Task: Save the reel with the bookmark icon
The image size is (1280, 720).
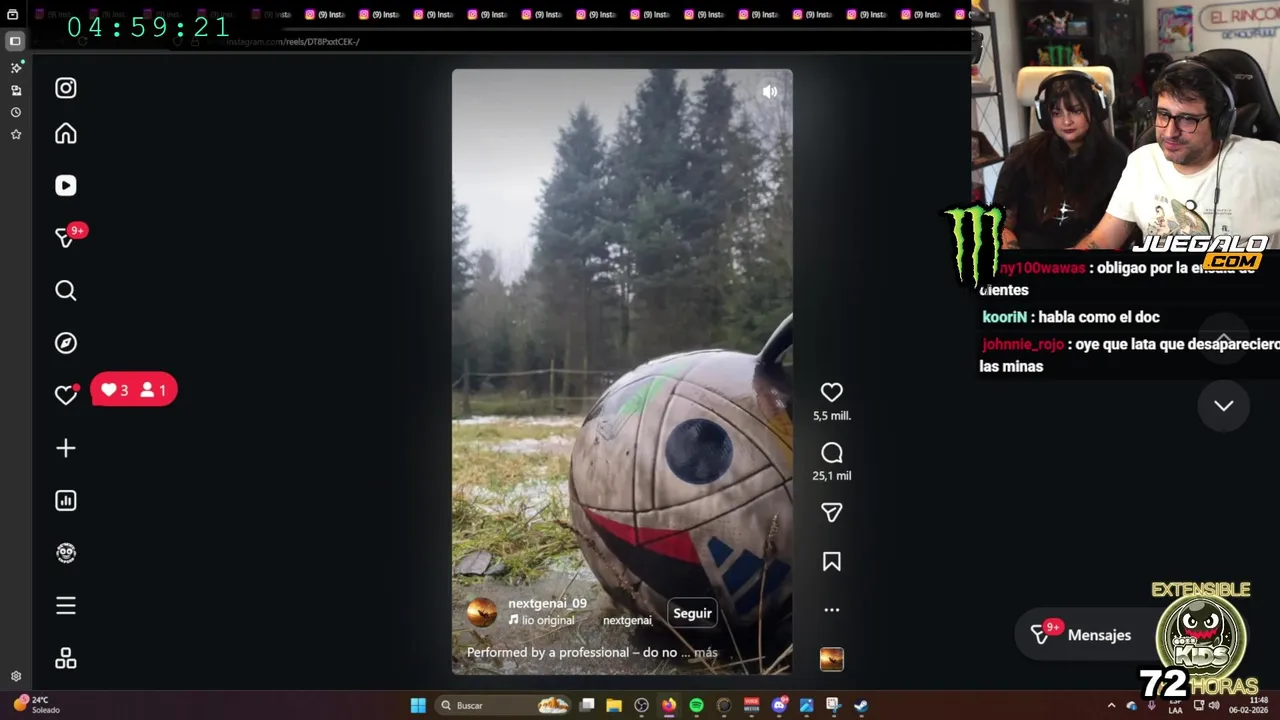Action: pyautogui.click(x=832, y=562)
